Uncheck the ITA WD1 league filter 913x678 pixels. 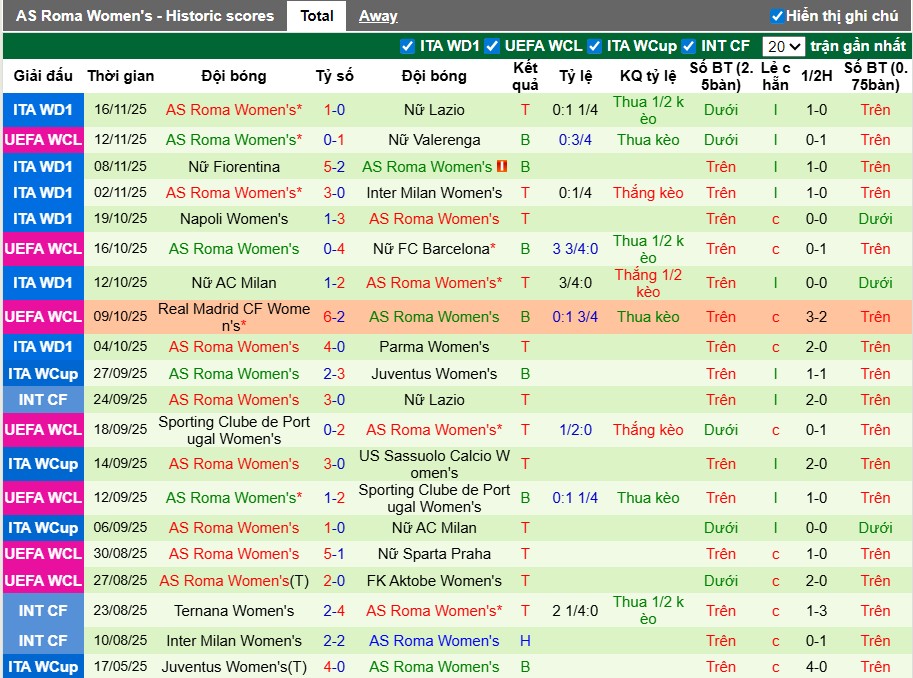pyautogui.click(x=407, y=46)
